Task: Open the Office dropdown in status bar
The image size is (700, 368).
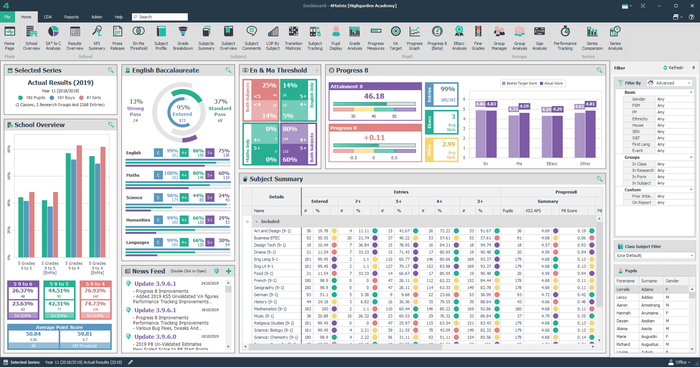Action: pos(680,362)
